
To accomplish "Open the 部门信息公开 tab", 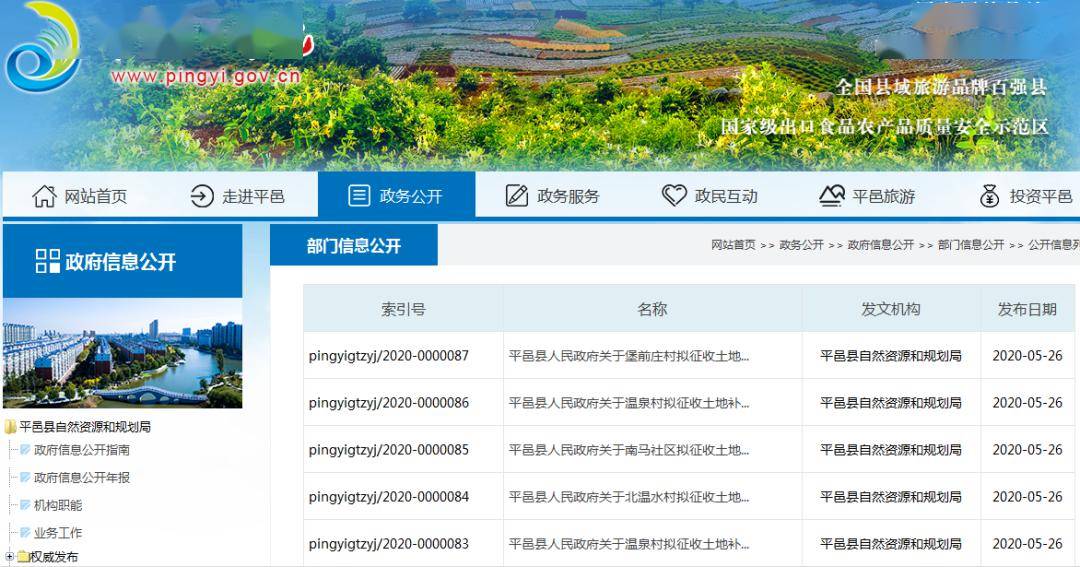I will coord(354,246).
